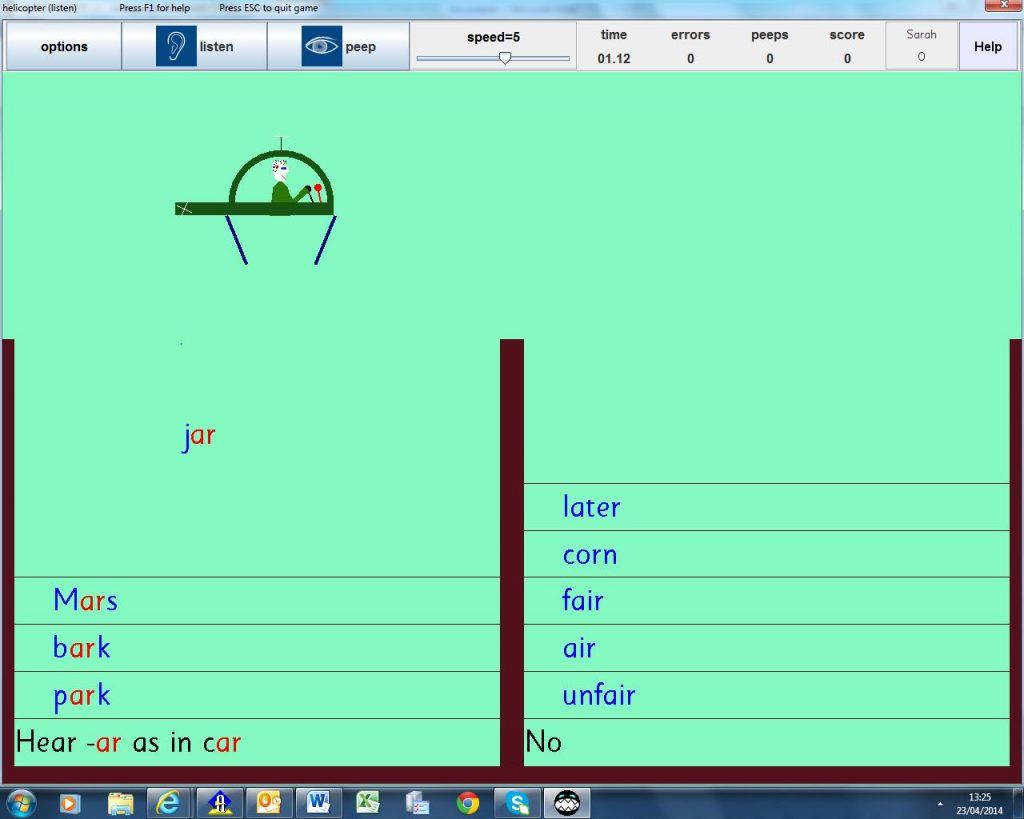Launch Microsoft Excel from the taskbar

tap(366, 802)
